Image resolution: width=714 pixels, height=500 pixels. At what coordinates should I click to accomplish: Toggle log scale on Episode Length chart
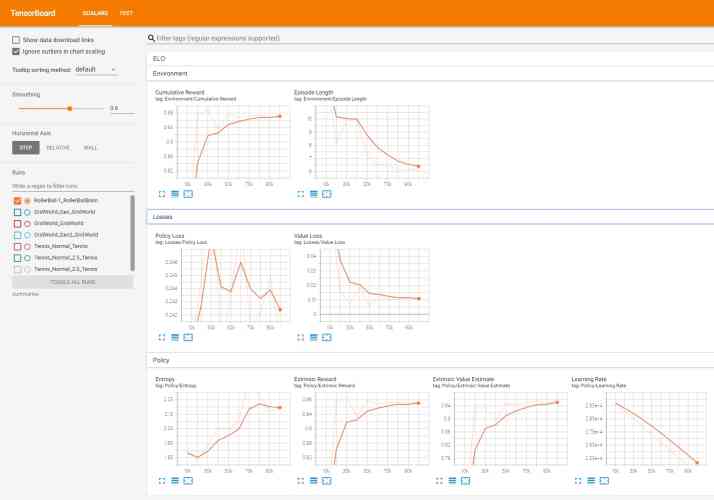coord(314,194)
